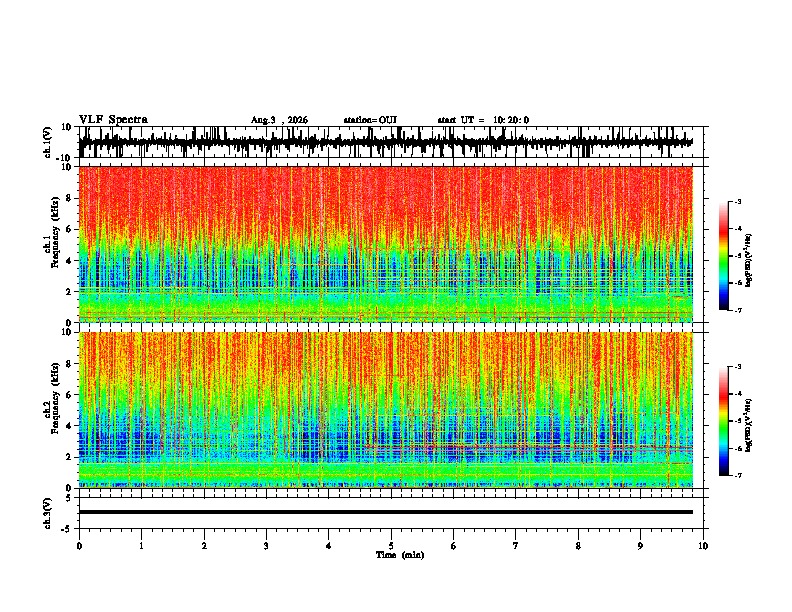The image size is (792, 612).
Task: Click the "8" kHz tick on ch.1 frequency axis
Action: (x=70, y=198)
